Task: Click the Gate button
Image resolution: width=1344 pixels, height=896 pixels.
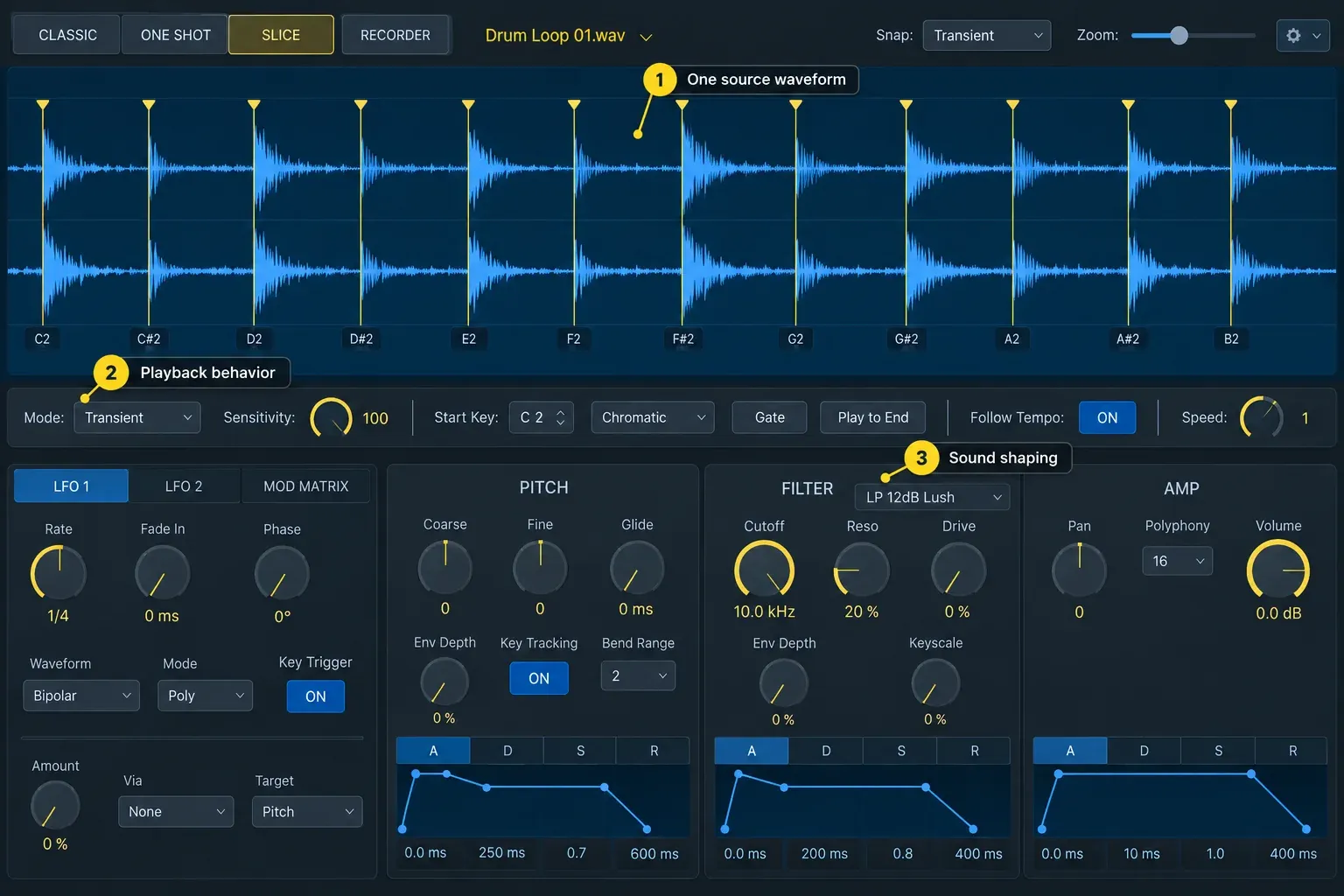Action: [770, 417]
